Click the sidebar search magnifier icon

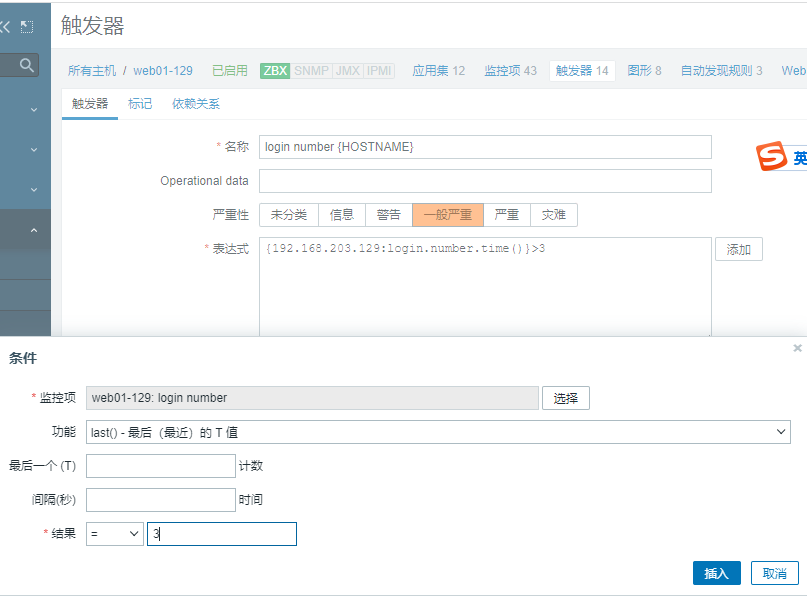pos(27,65)
